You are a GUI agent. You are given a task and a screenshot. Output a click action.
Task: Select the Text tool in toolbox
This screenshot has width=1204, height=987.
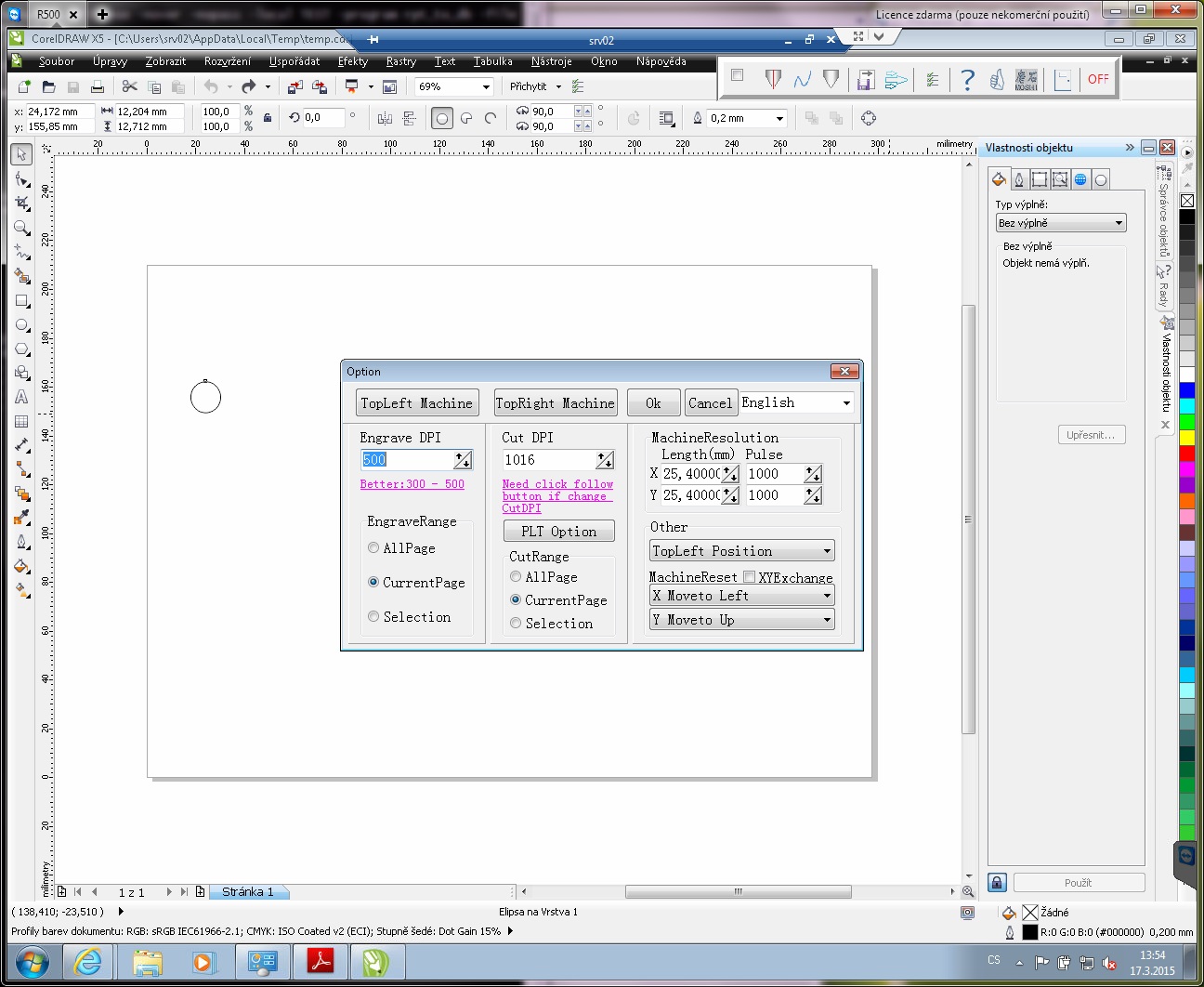21,397
